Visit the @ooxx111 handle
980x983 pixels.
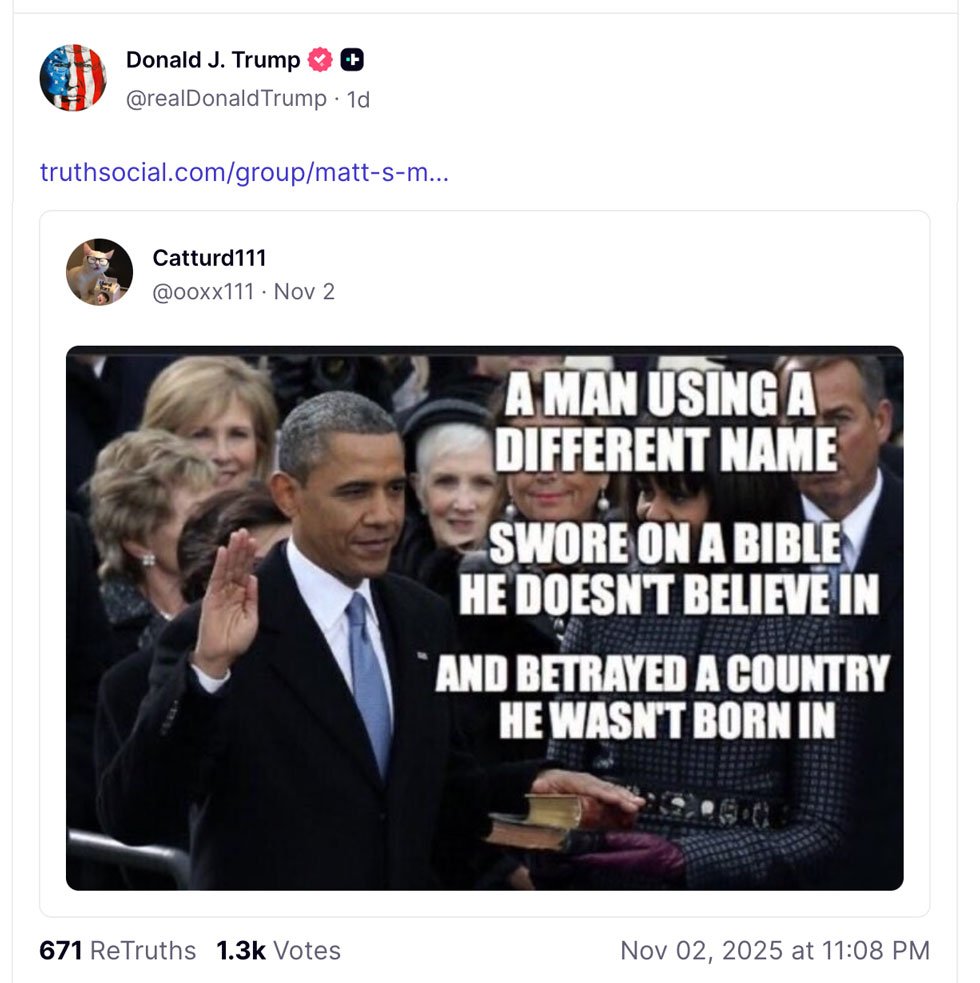point(203,292)
